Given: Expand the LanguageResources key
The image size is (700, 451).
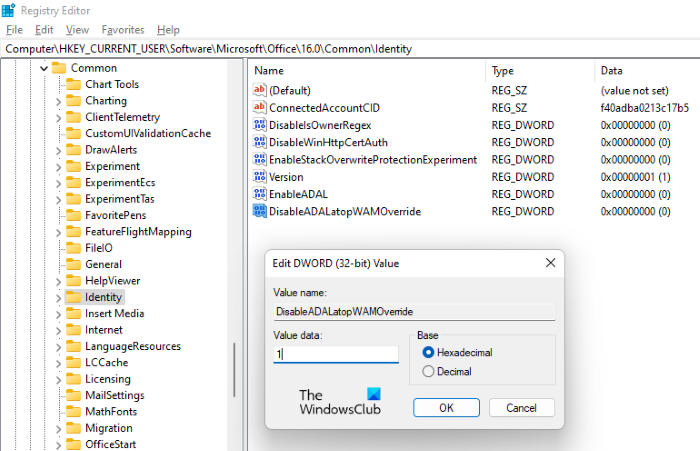Looking at the screenshot, I should 58,347.
